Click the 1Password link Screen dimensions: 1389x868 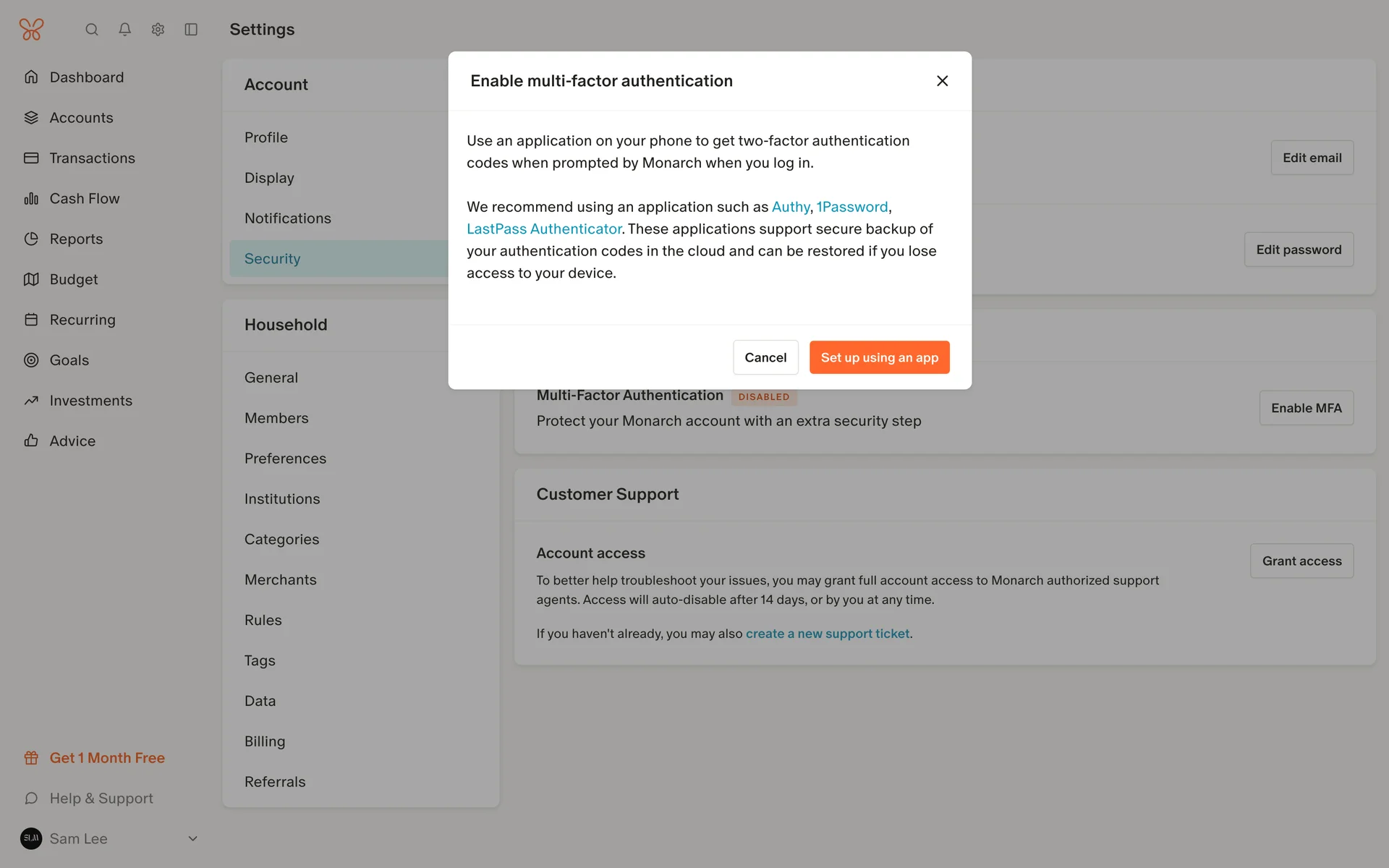(x=852, y=207)
